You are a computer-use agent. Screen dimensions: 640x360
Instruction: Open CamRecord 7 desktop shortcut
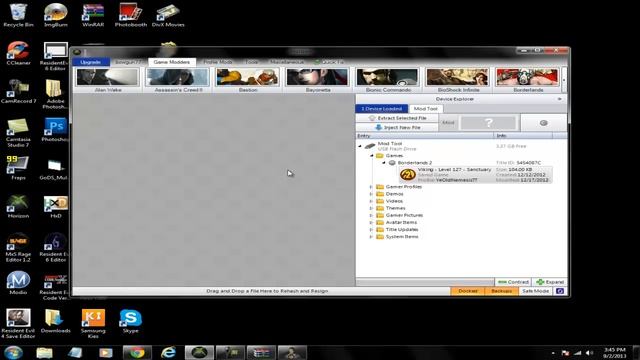click(x=18, y=91)
